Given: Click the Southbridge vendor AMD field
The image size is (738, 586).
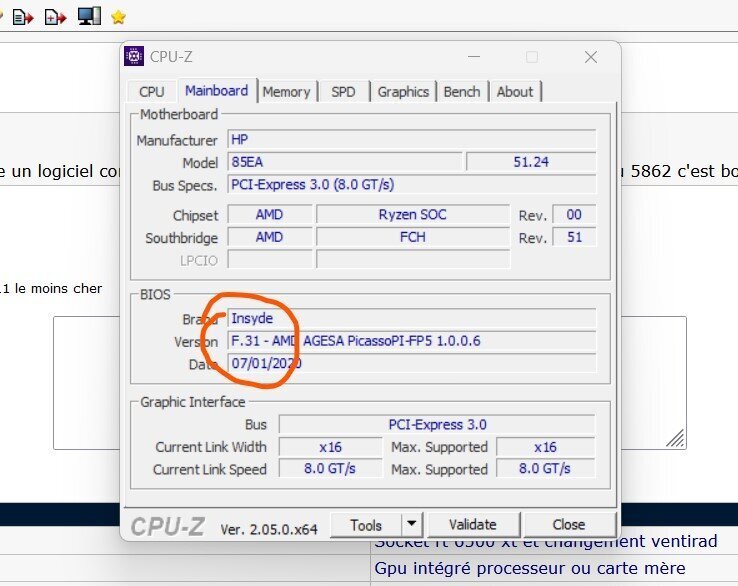Looking at the screenshot, I should pos(270,237).
